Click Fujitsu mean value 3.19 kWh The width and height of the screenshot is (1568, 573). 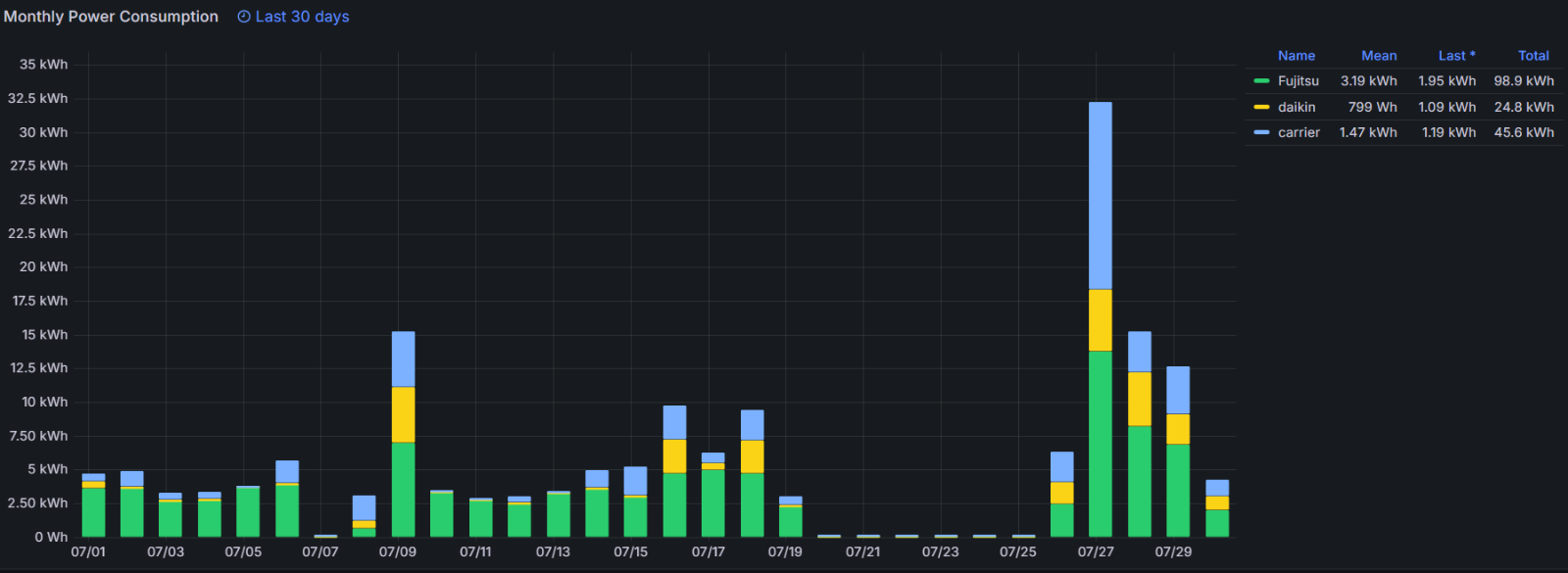(x=1368, y=81)
